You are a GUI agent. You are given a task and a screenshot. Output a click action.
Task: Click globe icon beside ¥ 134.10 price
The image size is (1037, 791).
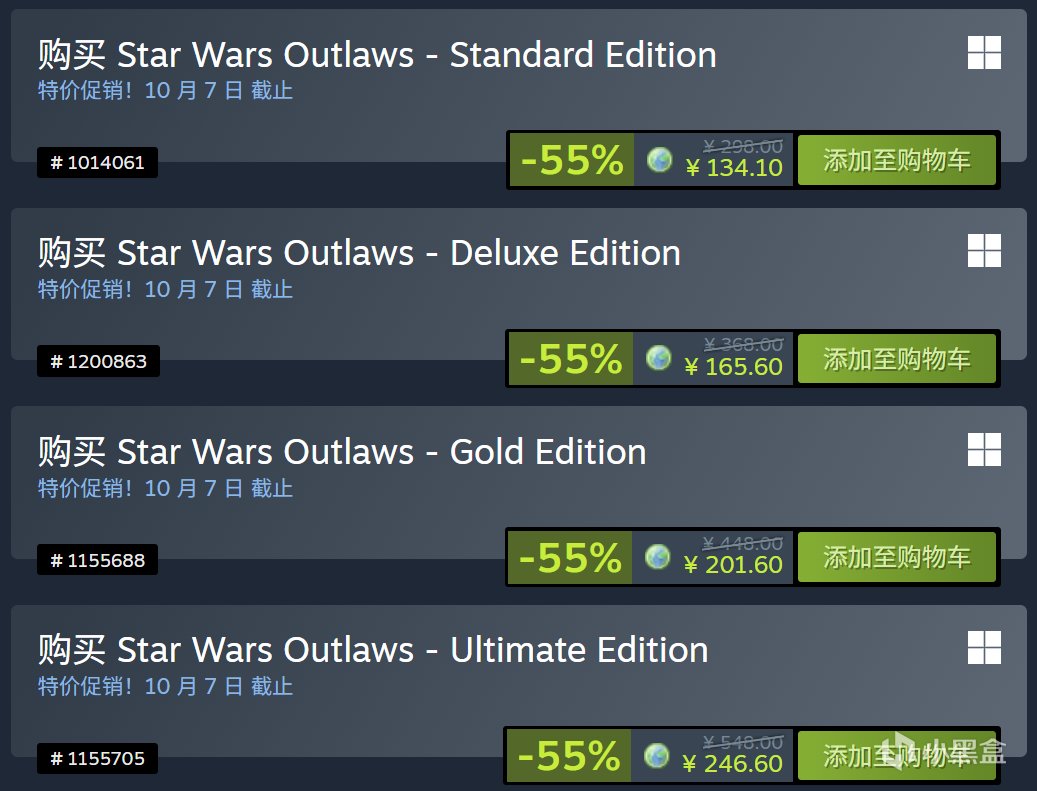point(660,160)
